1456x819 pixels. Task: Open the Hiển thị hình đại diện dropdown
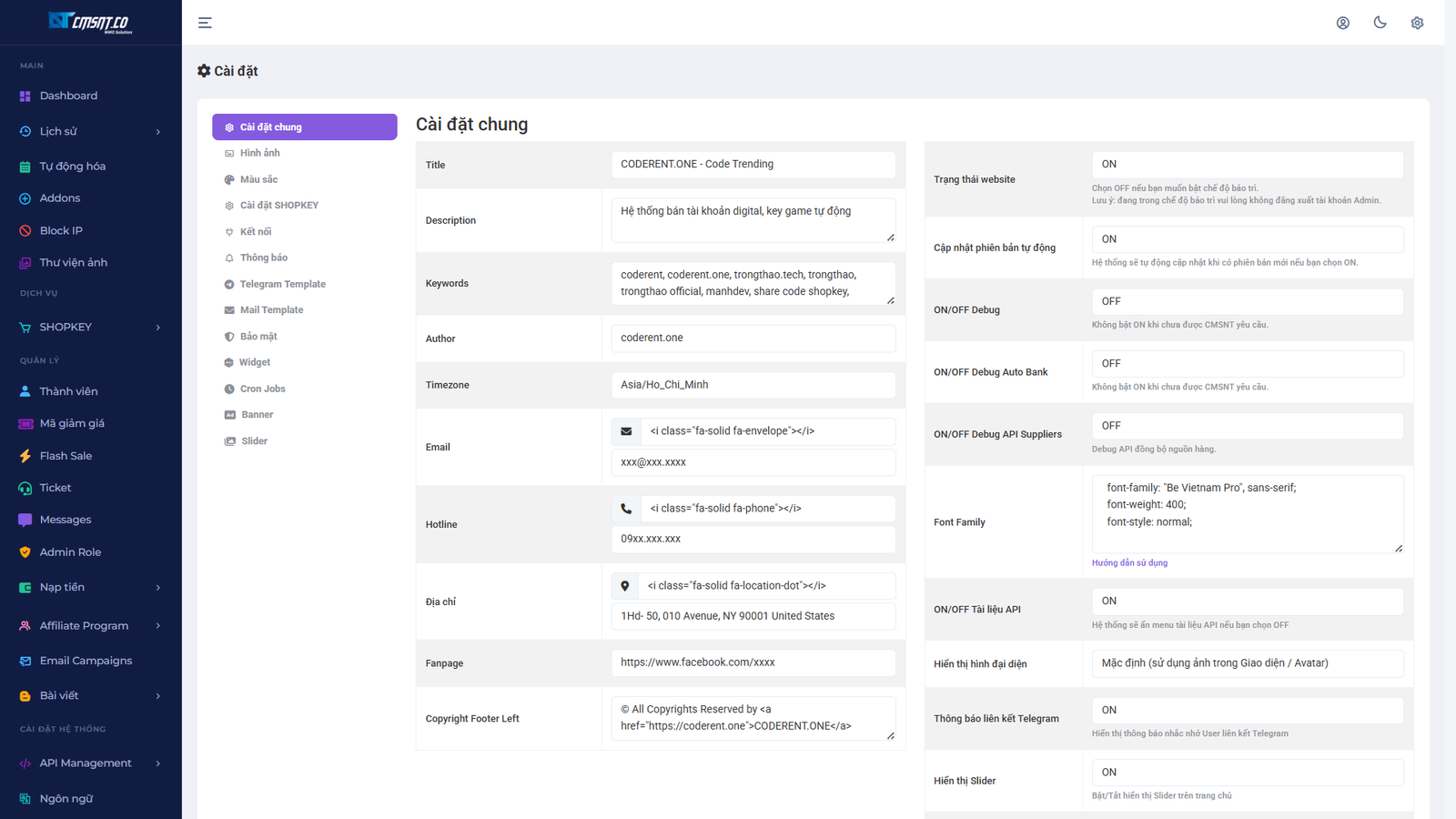[x=1247, y=663]
